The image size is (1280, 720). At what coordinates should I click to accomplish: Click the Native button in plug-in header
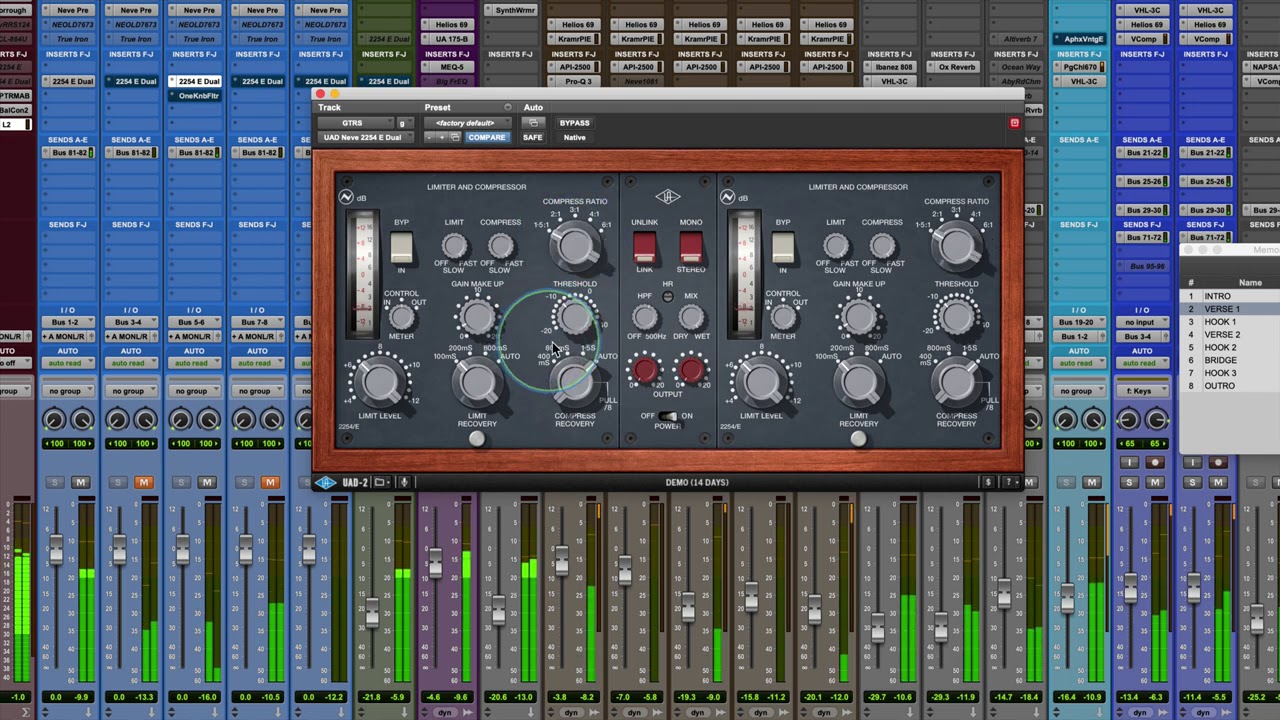tap(575, 137)
